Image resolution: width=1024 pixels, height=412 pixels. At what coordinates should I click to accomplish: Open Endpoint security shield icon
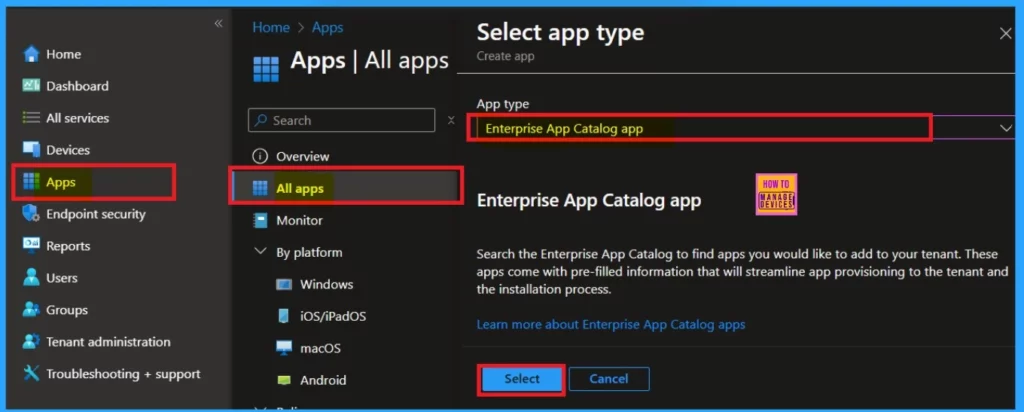click(x=31, y=214)
